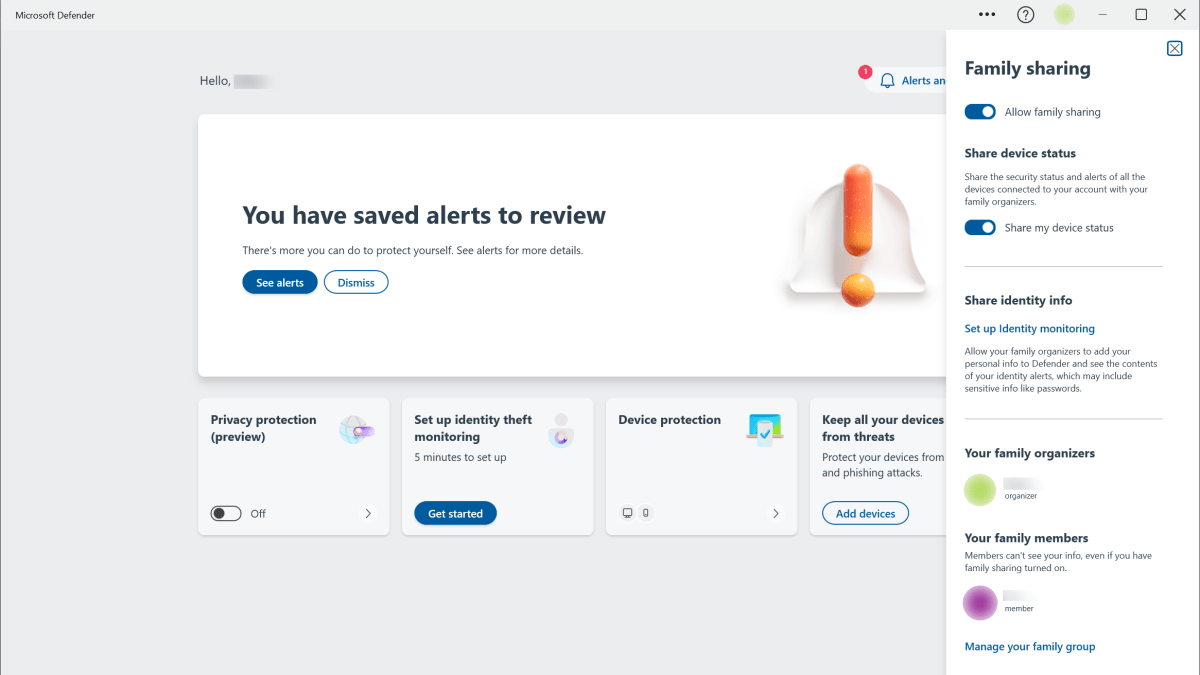Click the Add devices button
The width and height of the screenshot is (1200, 675).
pyautogui.click(x=865, y=514)
